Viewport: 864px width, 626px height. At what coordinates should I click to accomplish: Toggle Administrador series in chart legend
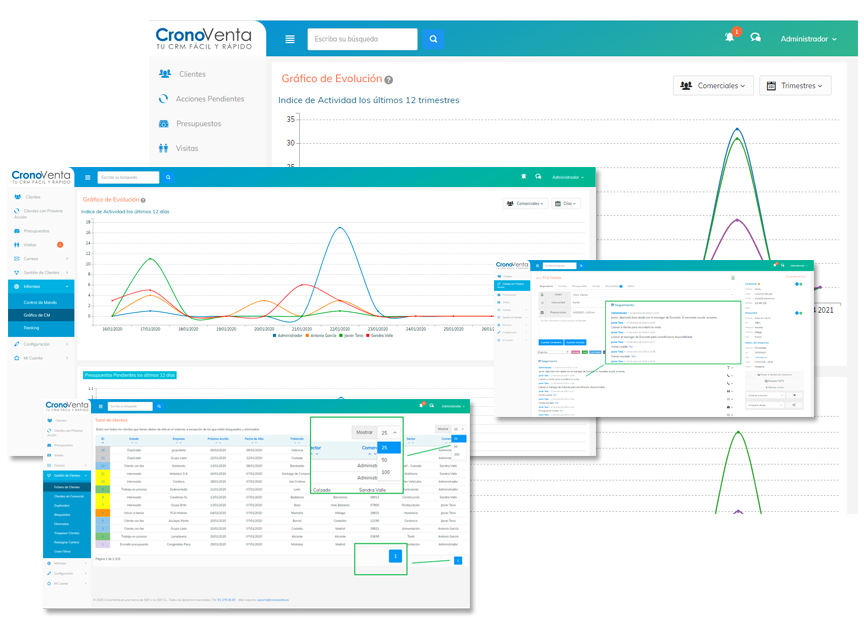[288, 335]
